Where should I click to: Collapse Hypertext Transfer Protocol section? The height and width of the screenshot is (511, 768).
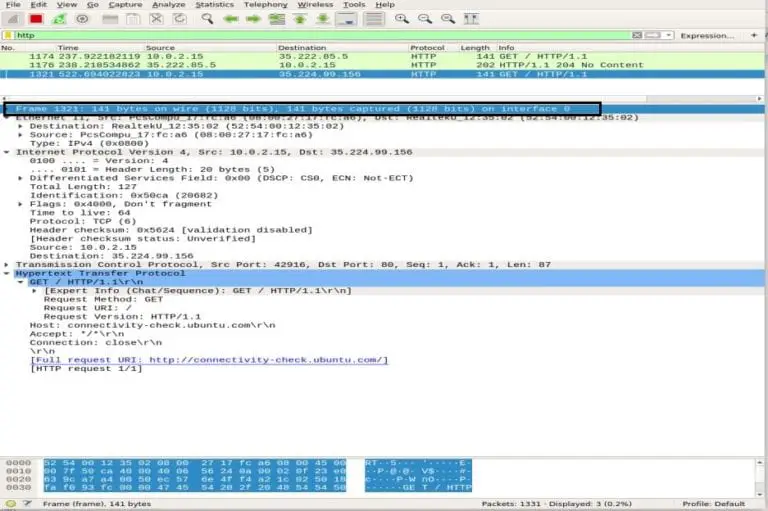click(x=6, y=273)
